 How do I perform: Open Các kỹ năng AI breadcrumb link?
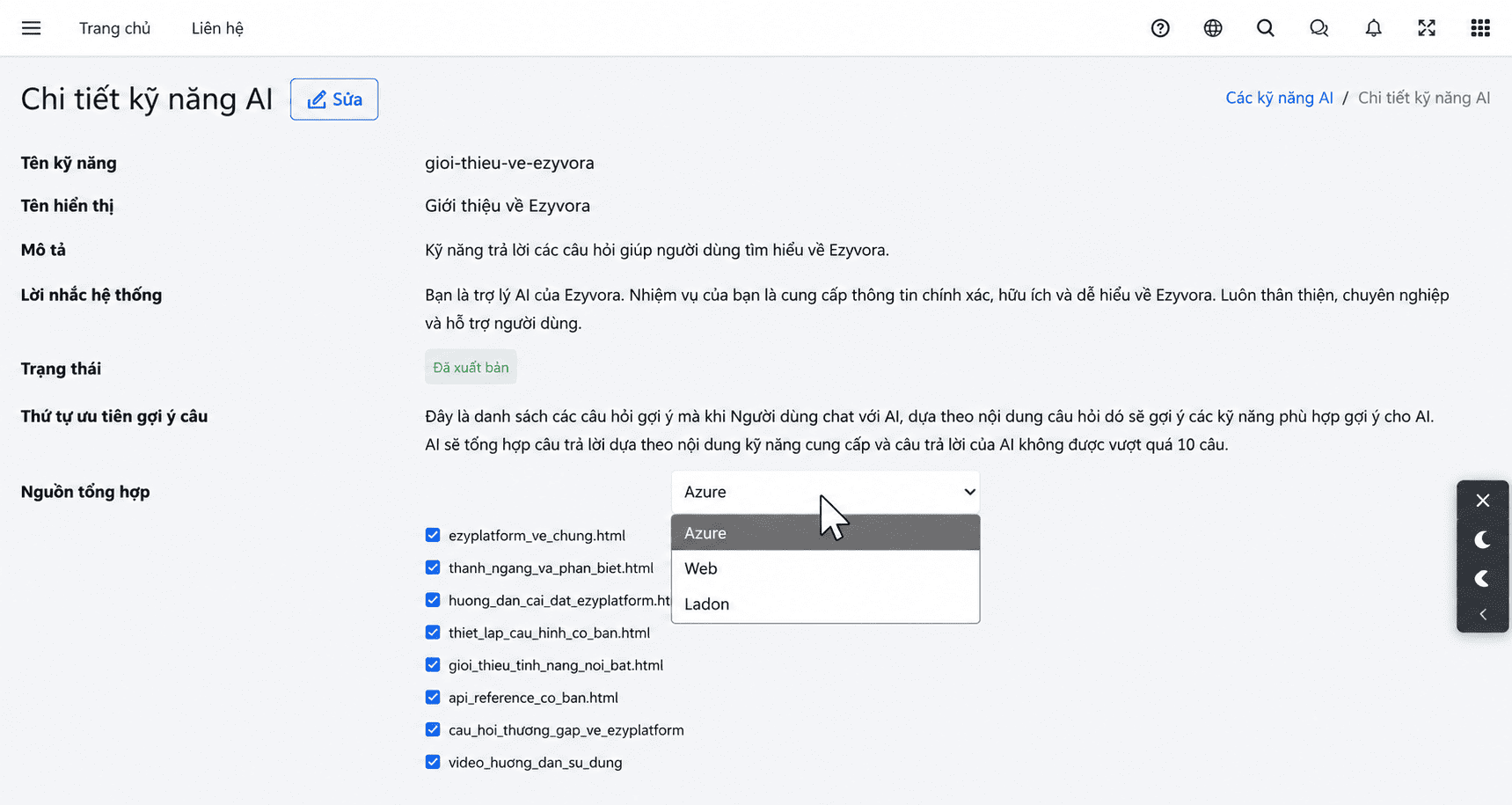(1279, 98)
